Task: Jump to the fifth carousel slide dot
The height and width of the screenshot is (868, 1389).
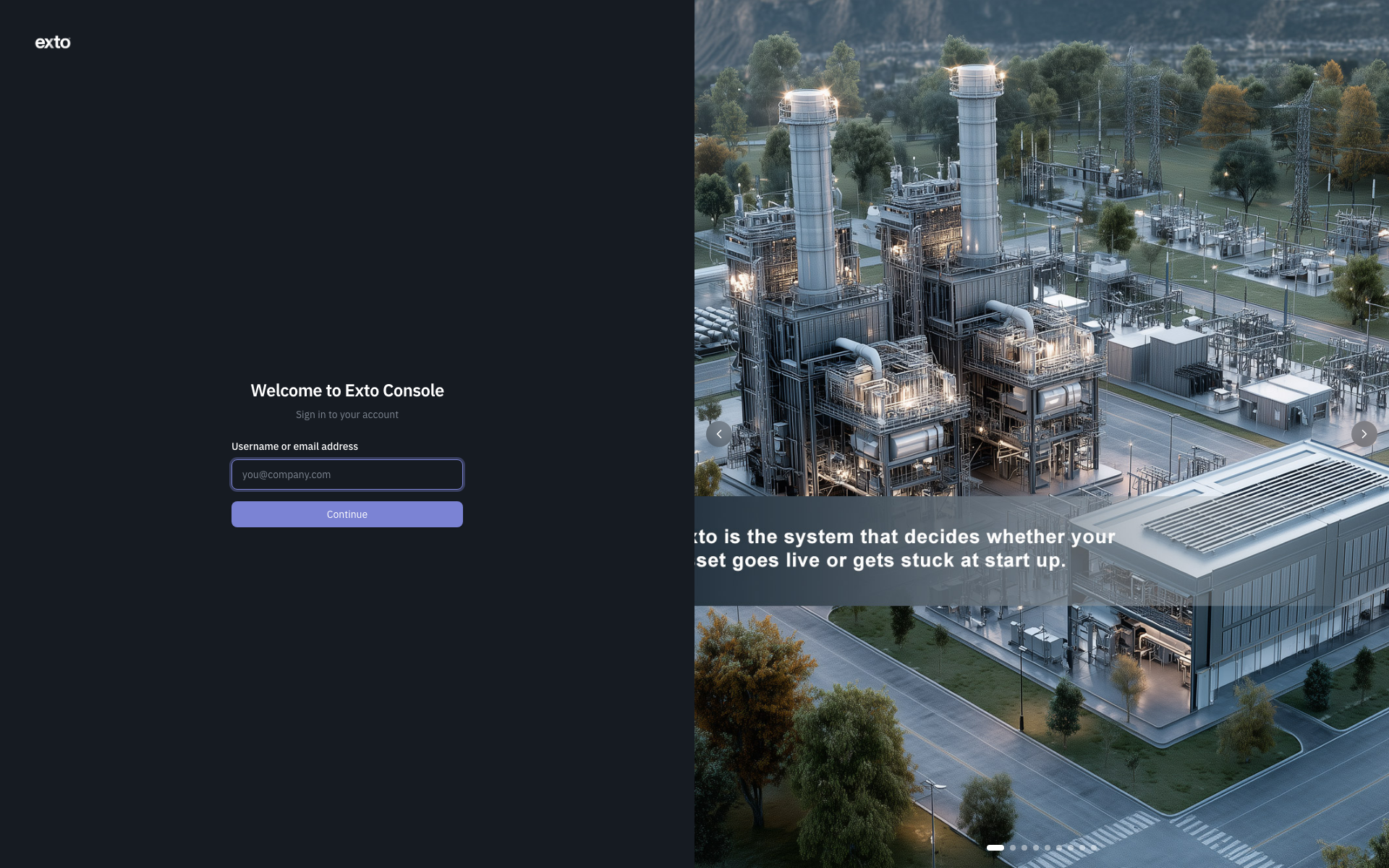Action: click(x=1048, y=848)
